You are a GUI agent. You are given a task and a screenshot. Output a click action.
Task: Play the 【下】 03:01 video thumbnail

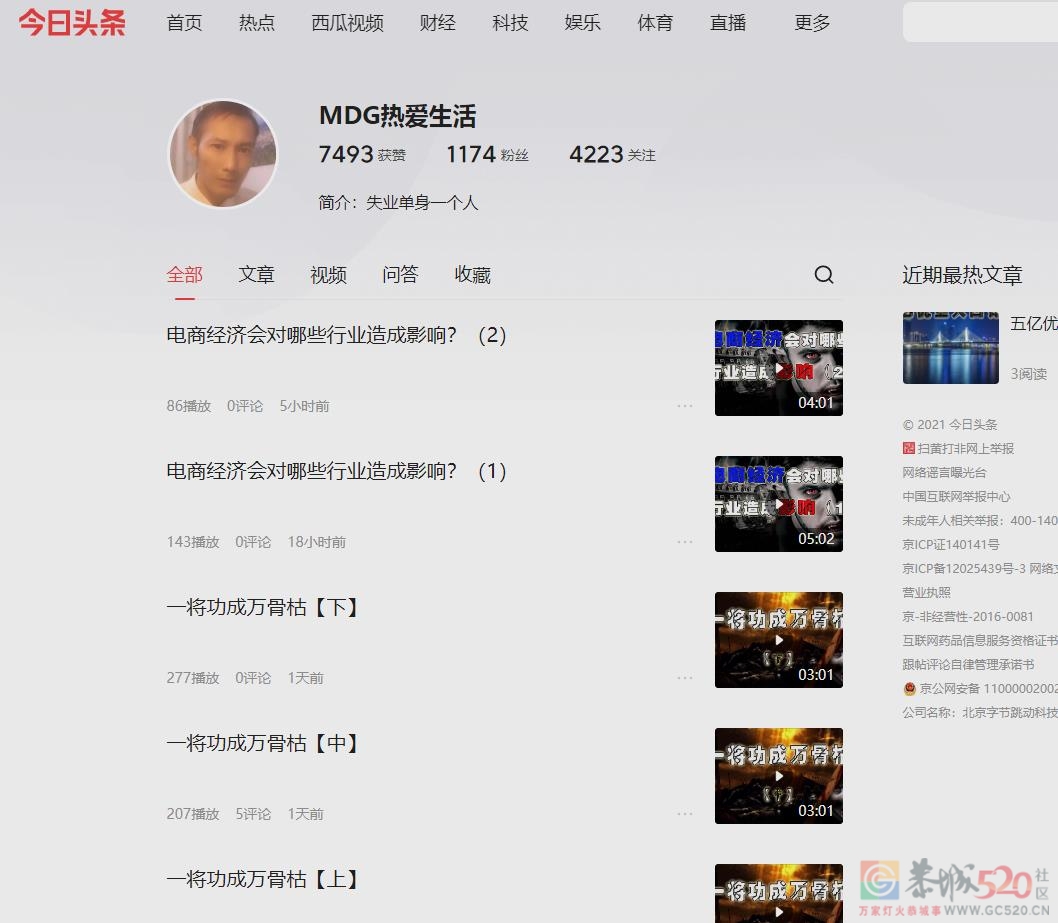(x=779, y=640)
